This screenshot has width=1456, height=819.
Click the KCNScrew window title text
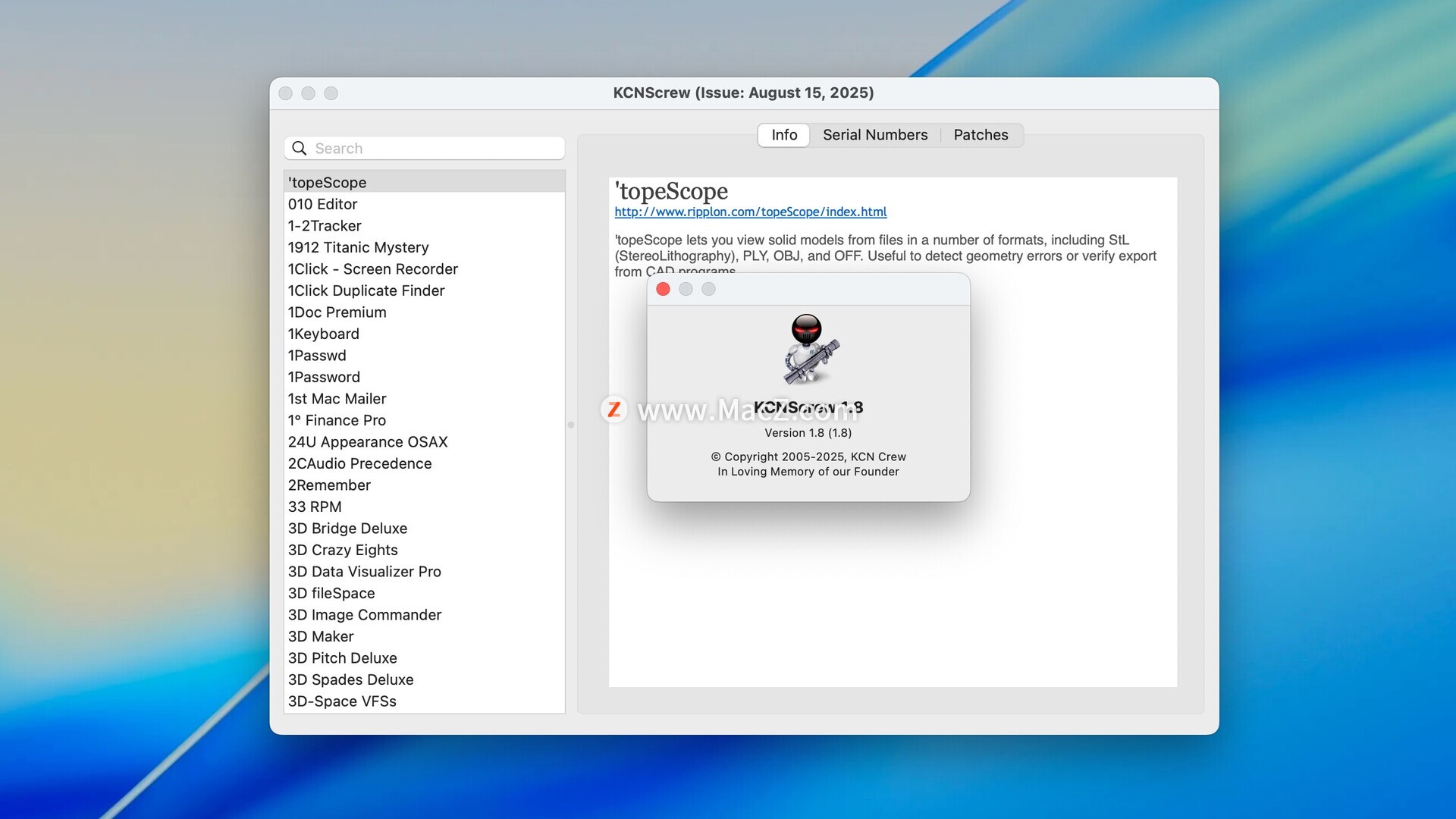[x=743, y=93]
